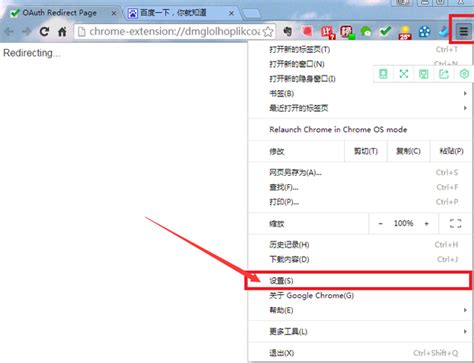
Task: Click the 剪切(T) button
Action: 366,151
